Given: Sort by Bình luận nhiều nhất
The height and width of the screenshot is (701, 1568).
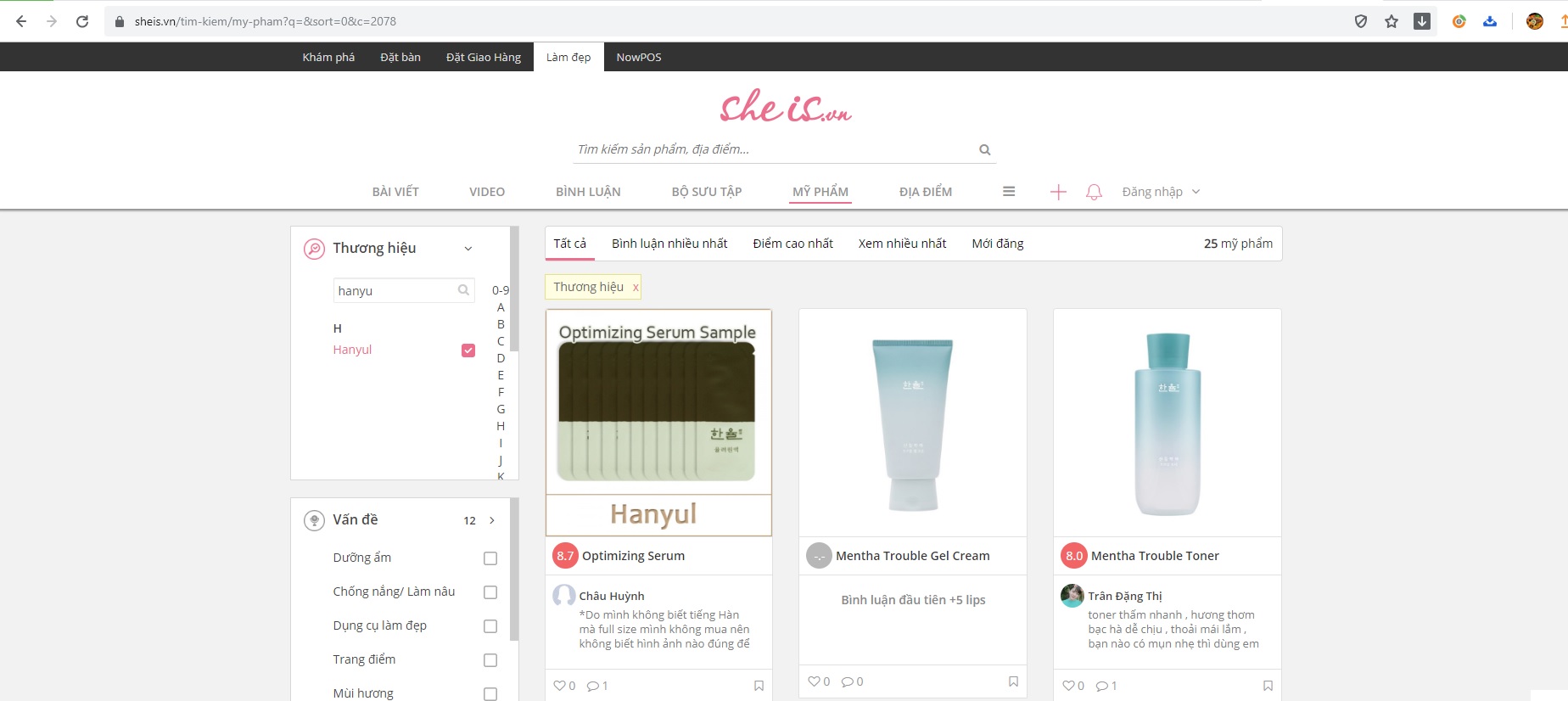Looking at the screenshot, I should tap(669, 244).
